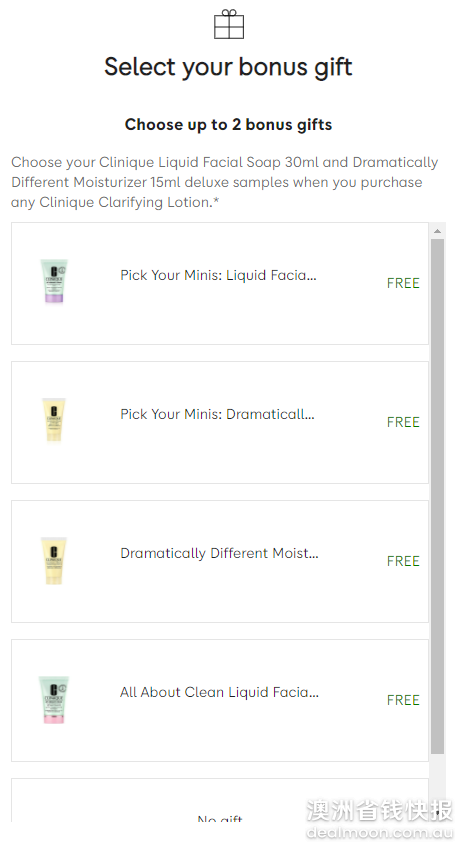Select the Dramatically Different Moisturizer gift option
Viewport: 455px width, 849px height.
click(220, 561)
